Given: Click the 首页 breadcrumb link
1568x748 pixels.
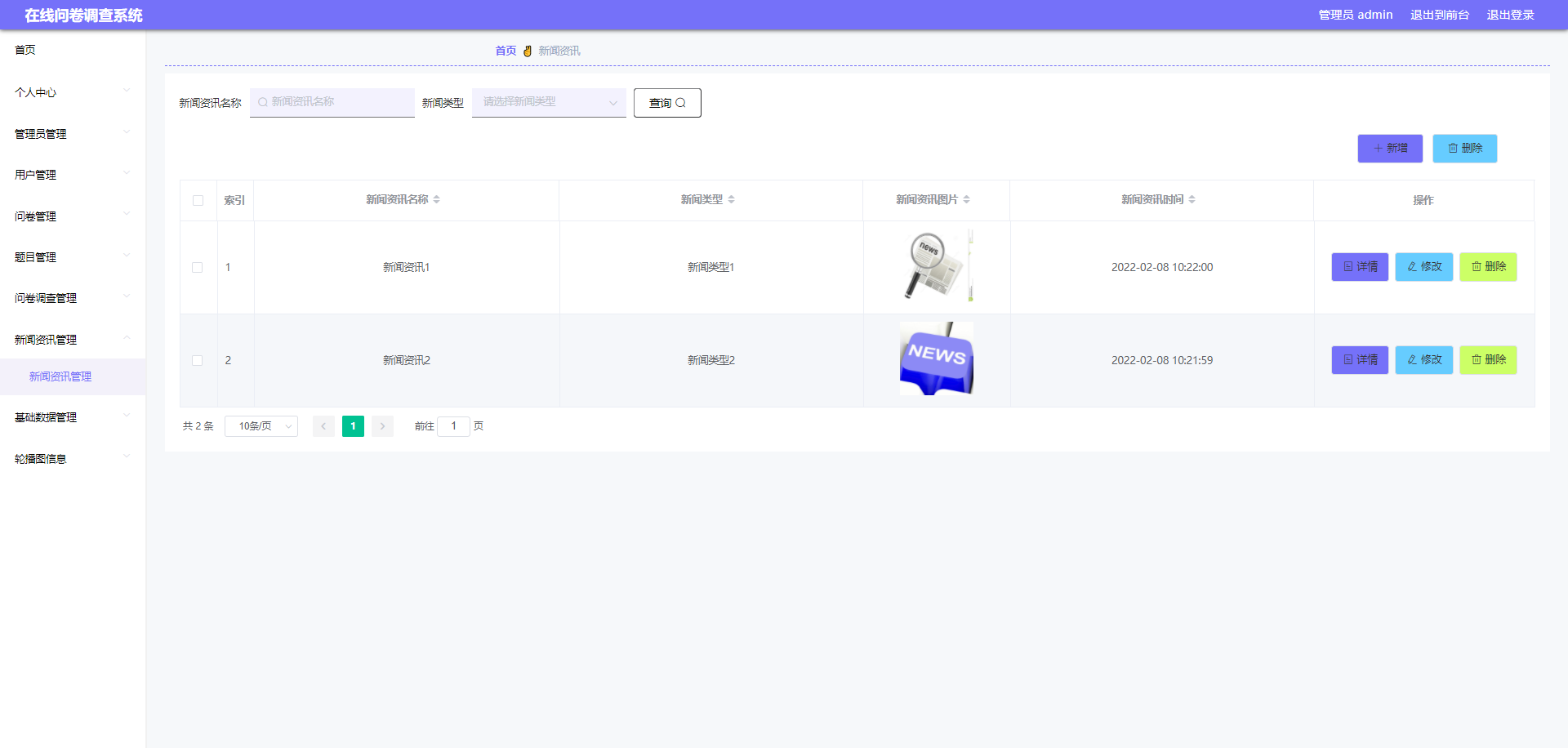Looking at the screenshot, I should (506, 50).
